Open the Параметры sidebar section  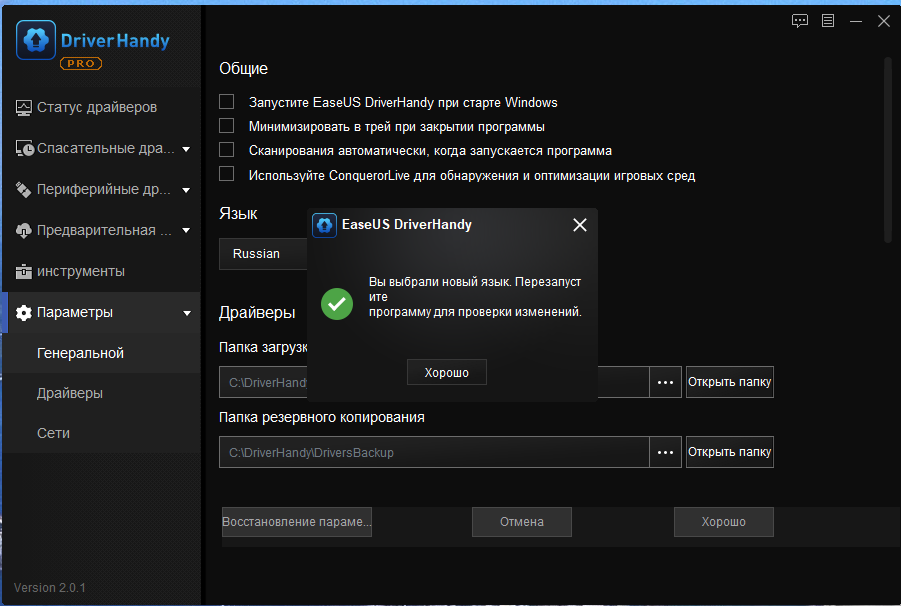pos(101,312)
